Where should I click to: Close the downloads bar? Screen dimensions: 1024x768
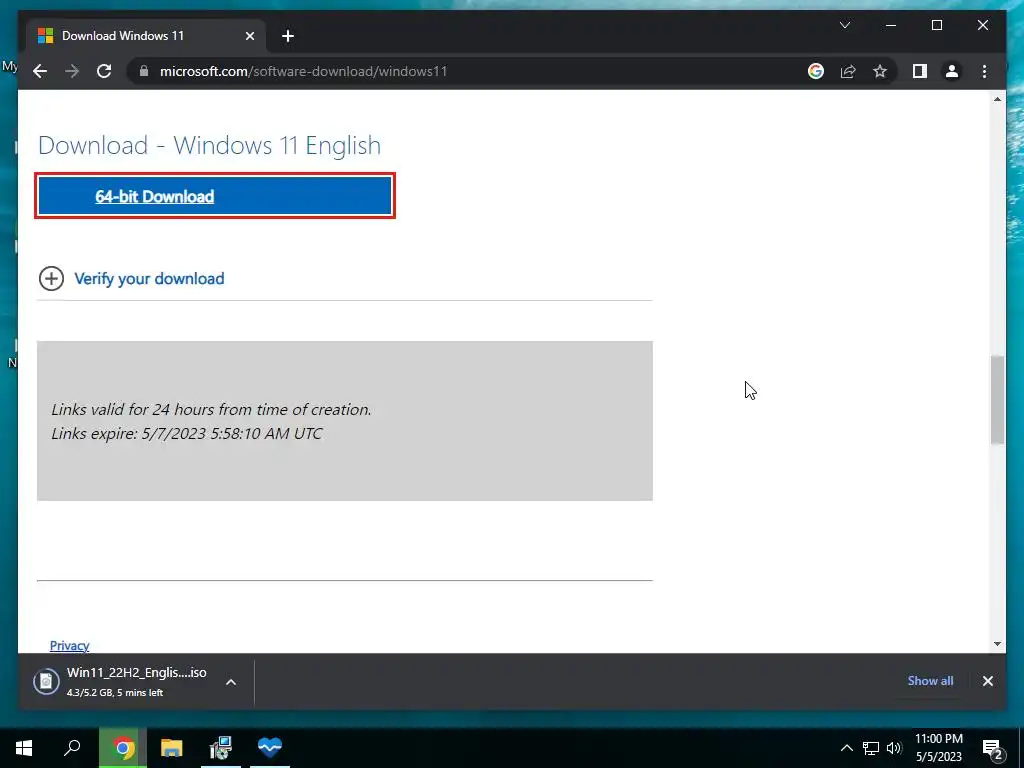point(987,681)
